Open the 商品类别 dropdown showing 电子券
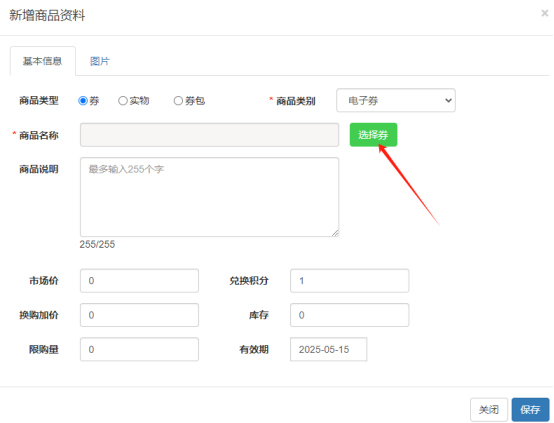The image size is (554, 423). click(x=396, y=100)
